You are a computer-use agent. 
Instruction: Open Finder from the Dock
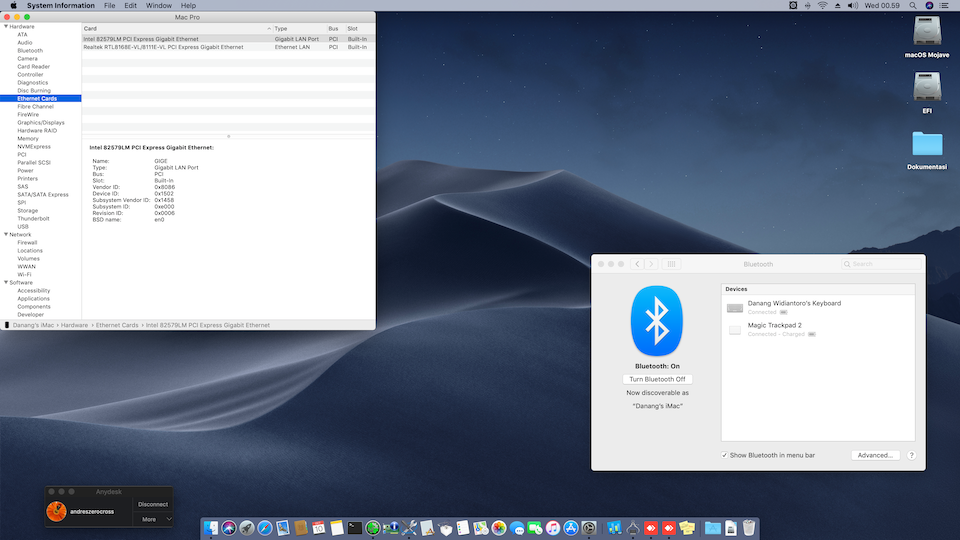pos(211,527)
